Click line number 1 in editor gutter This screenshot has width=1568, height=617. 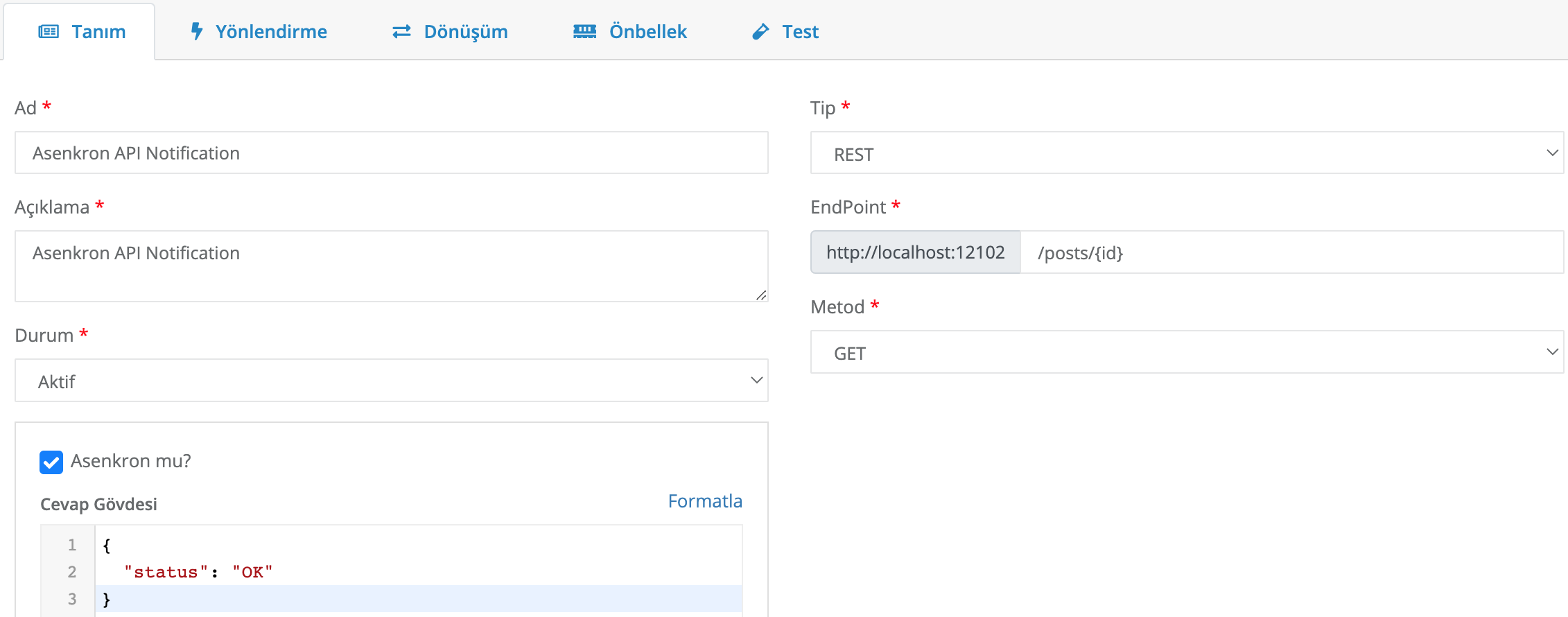(x=72, y=545)
